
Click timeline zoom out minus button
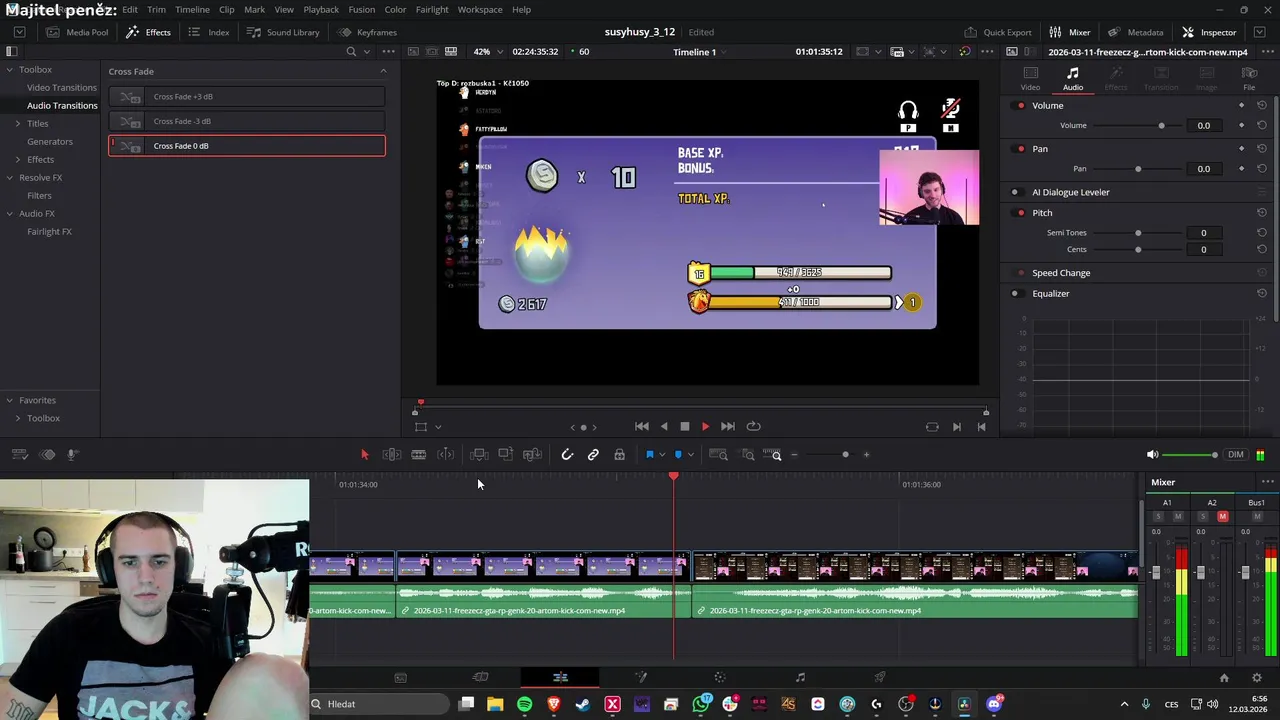(x=794, y=455)
